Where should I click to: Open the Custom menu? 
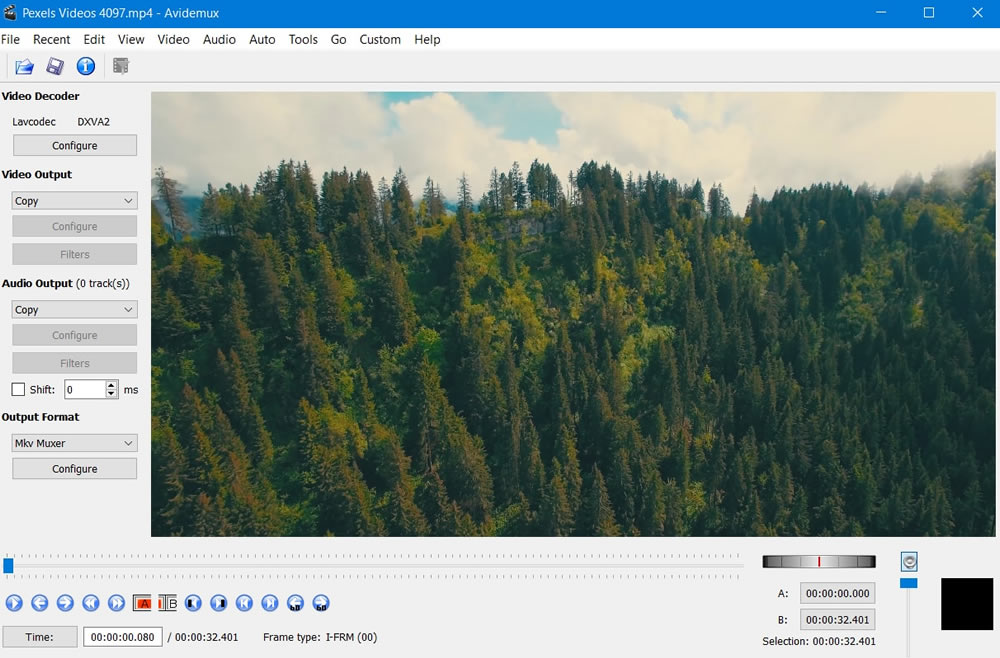pyautogui.click(x=380, y=40)
